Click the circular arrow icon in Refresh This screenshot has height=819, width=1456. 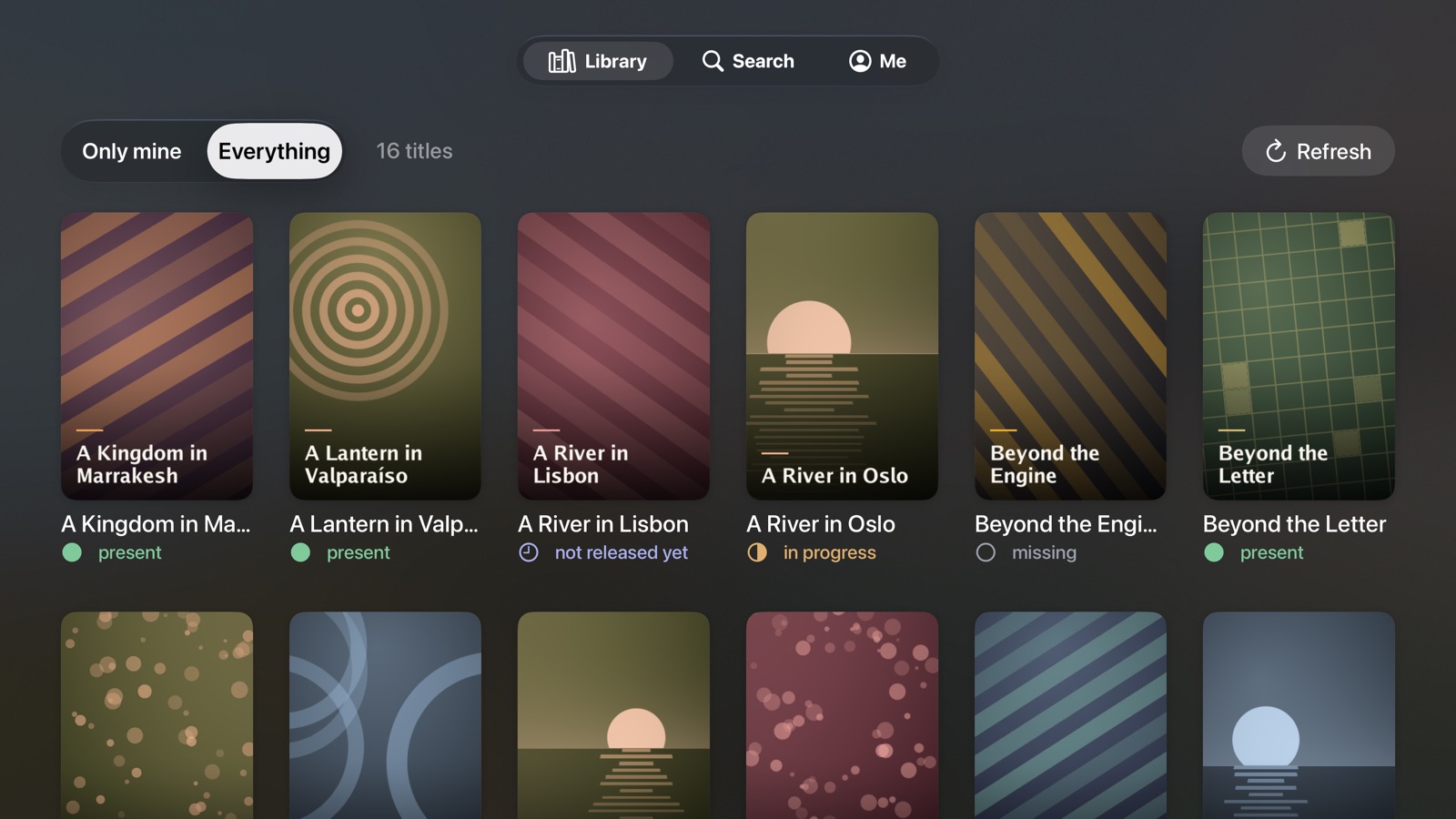click(x=1276, y=151)
